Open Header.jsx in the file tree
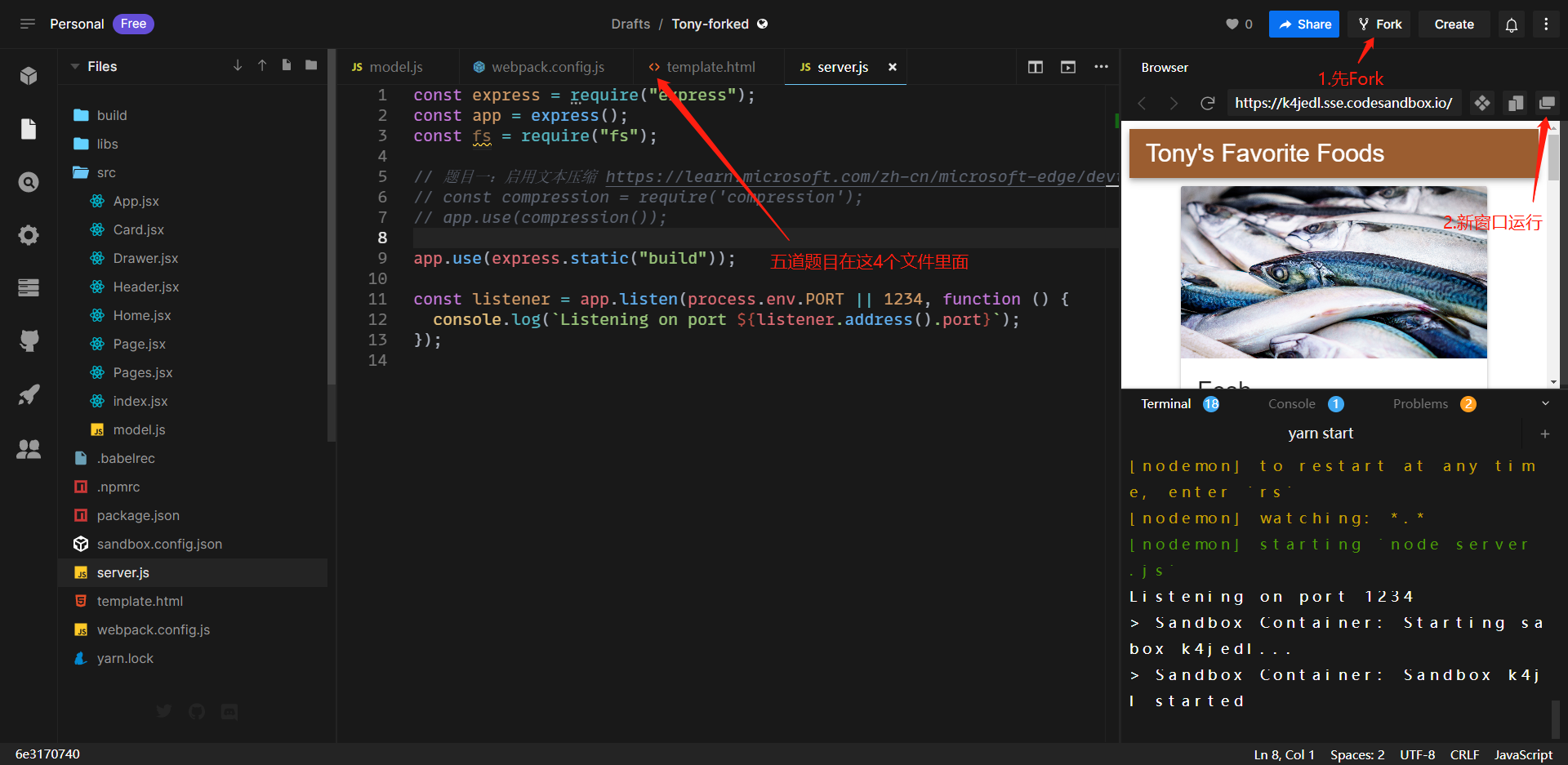Screen dimensions: 1568x765 145,287
